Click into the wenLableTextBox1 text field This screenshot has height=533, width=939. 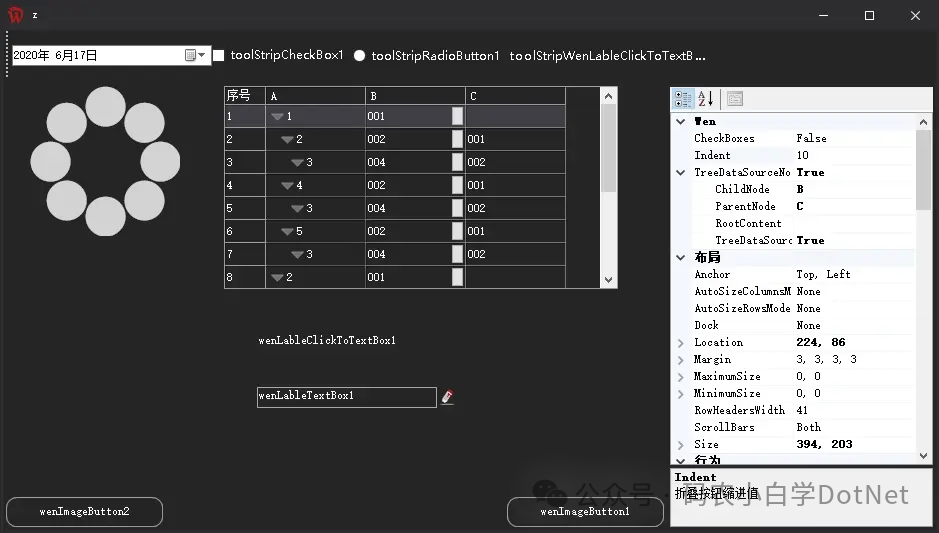(x=346, y=397)
